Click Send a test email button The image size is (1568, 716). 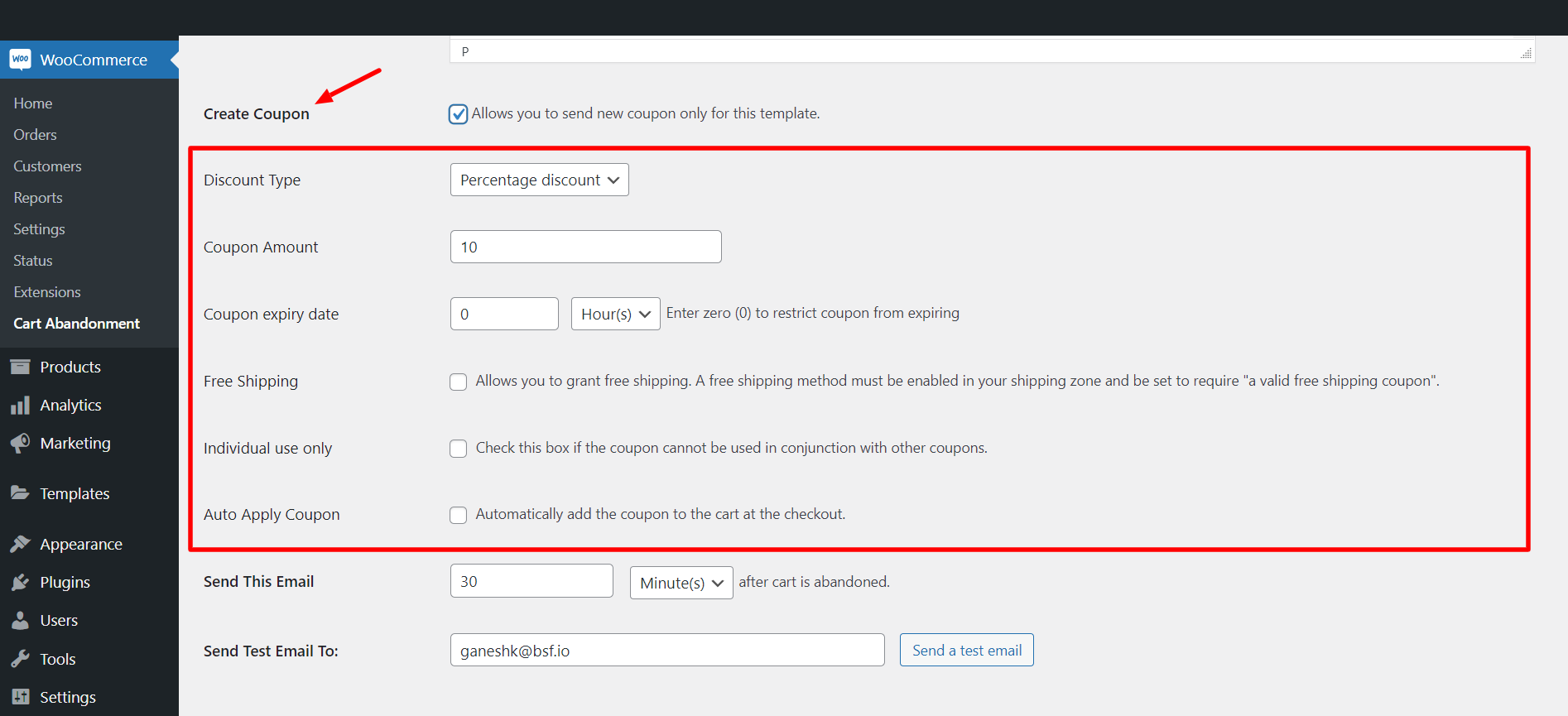(x=966, y=651)
